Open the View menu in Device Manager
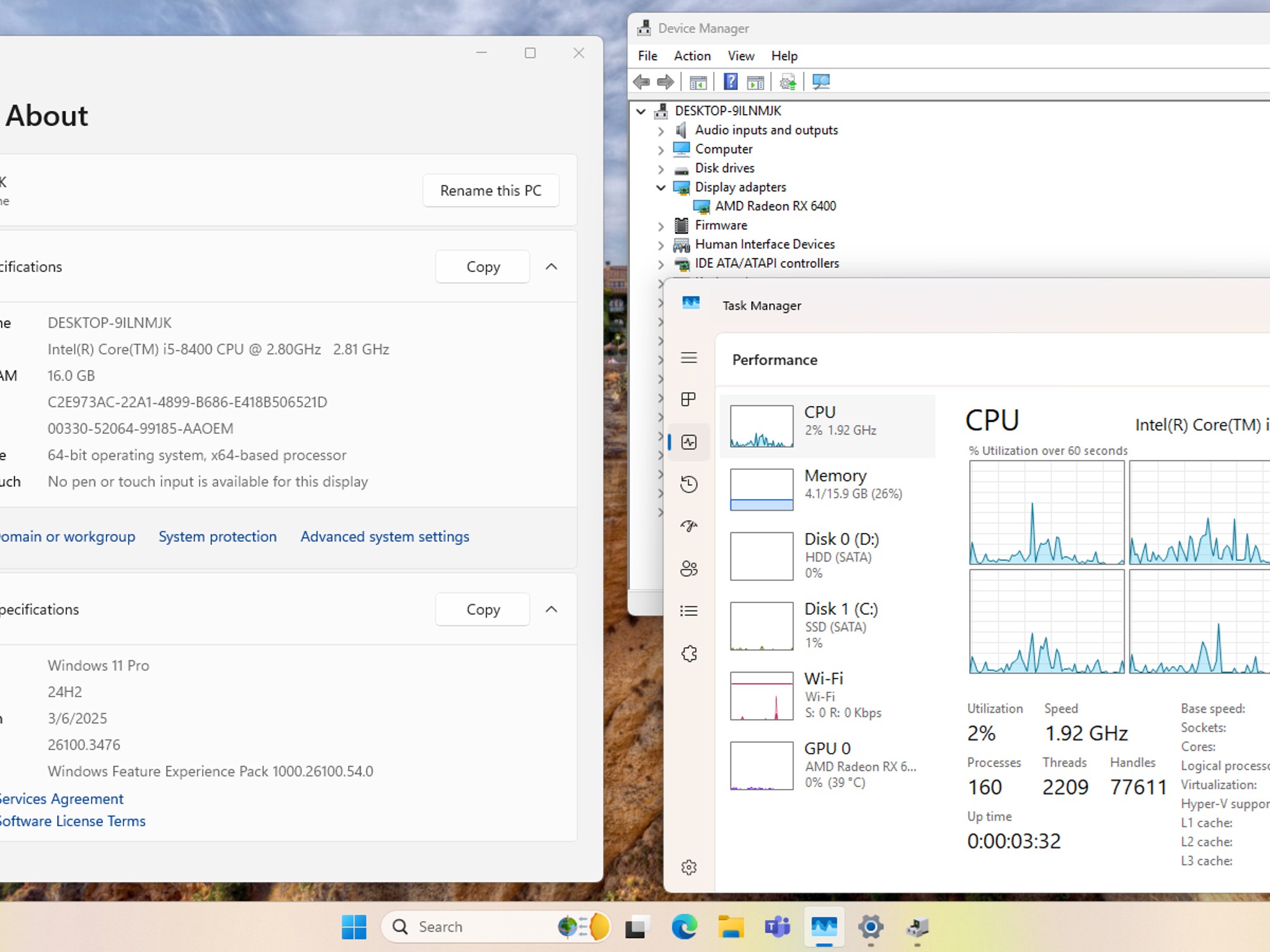Screen dimensions: 1270x952 point(741,56)
